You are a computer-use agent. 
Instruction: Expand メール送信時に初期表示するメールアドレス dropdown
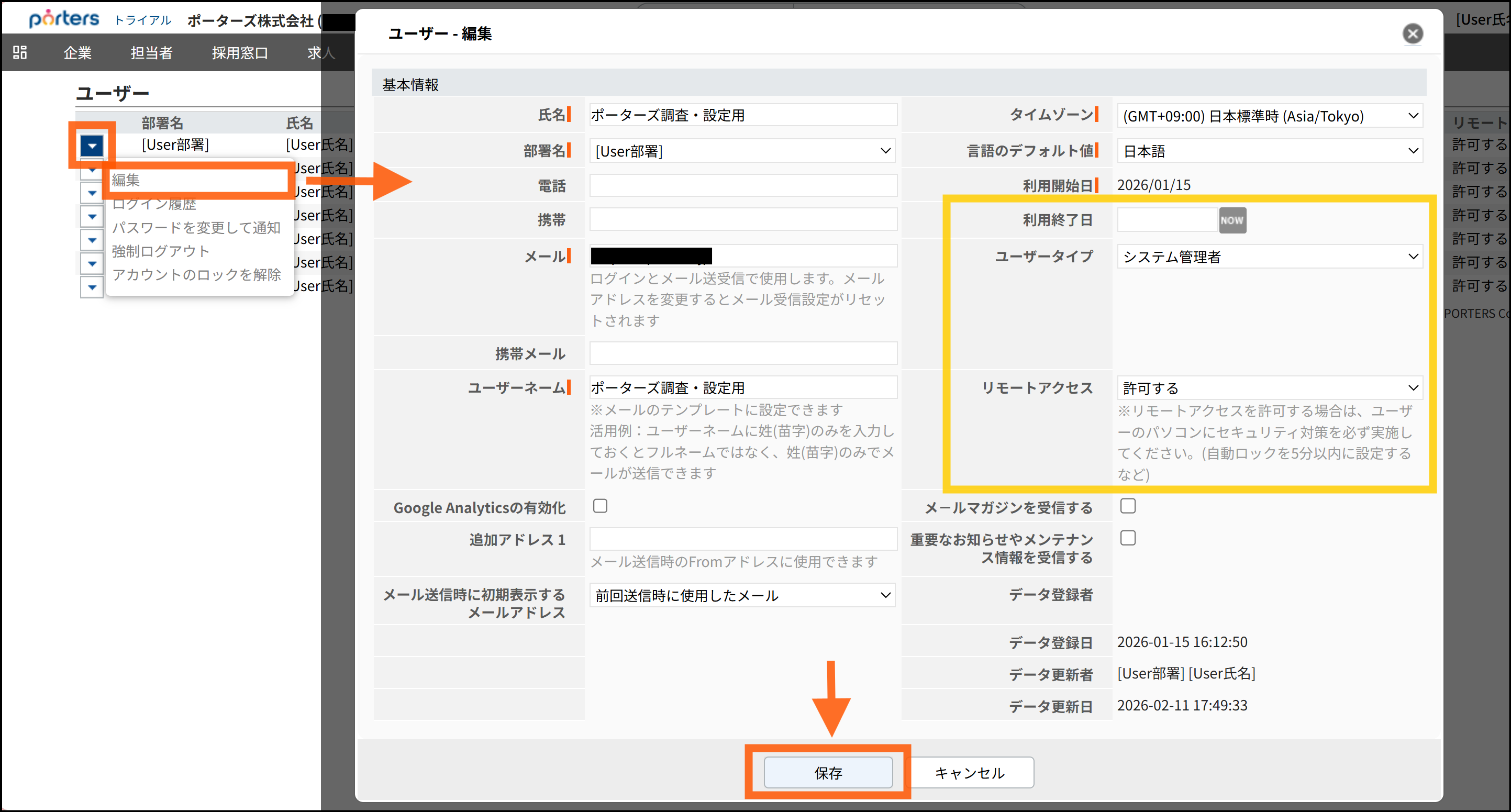(x=742, y=595)
